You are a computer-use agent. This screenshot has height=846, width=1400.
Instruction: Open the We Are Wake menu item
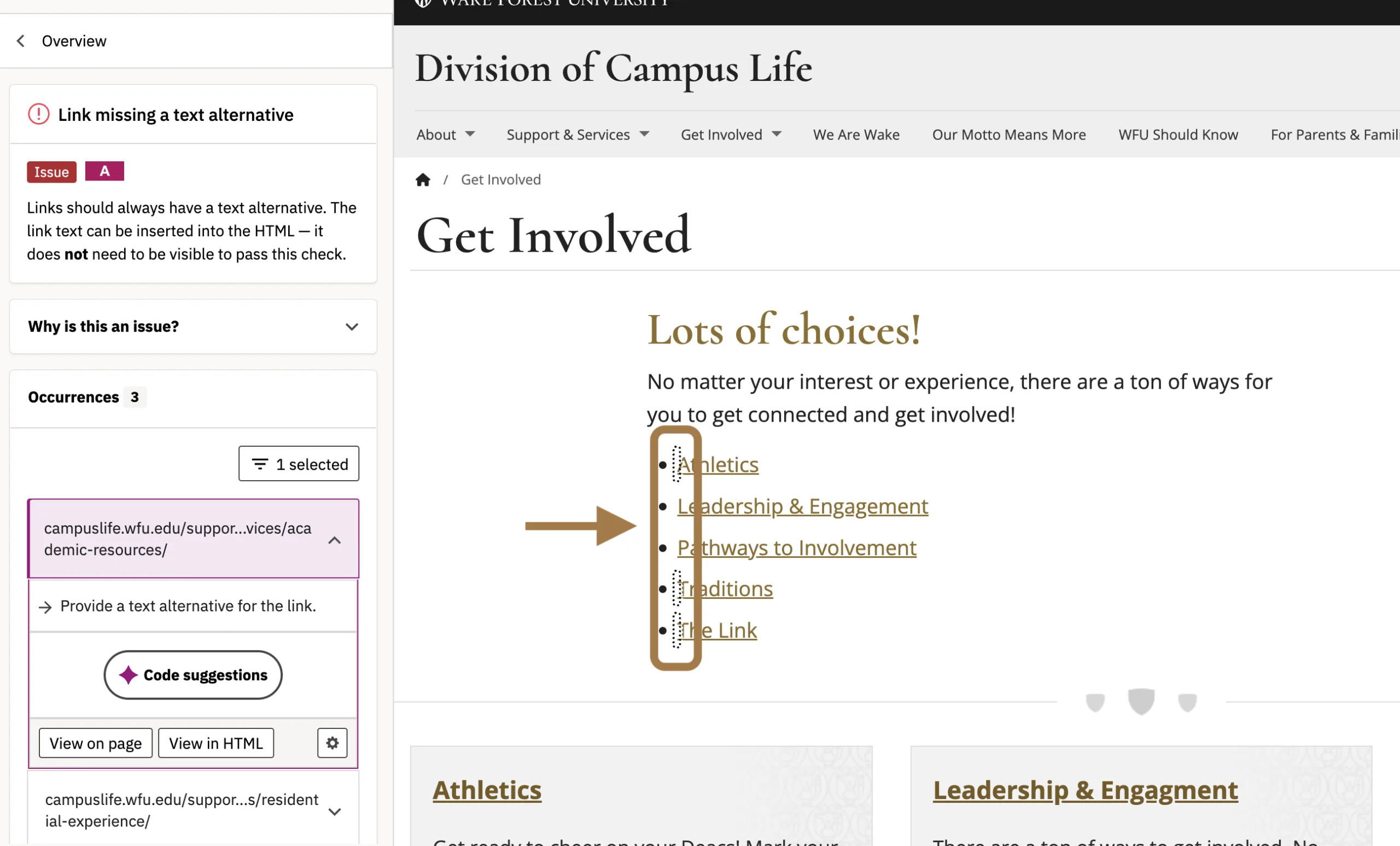pyautogui.click(x=856, y=135)
